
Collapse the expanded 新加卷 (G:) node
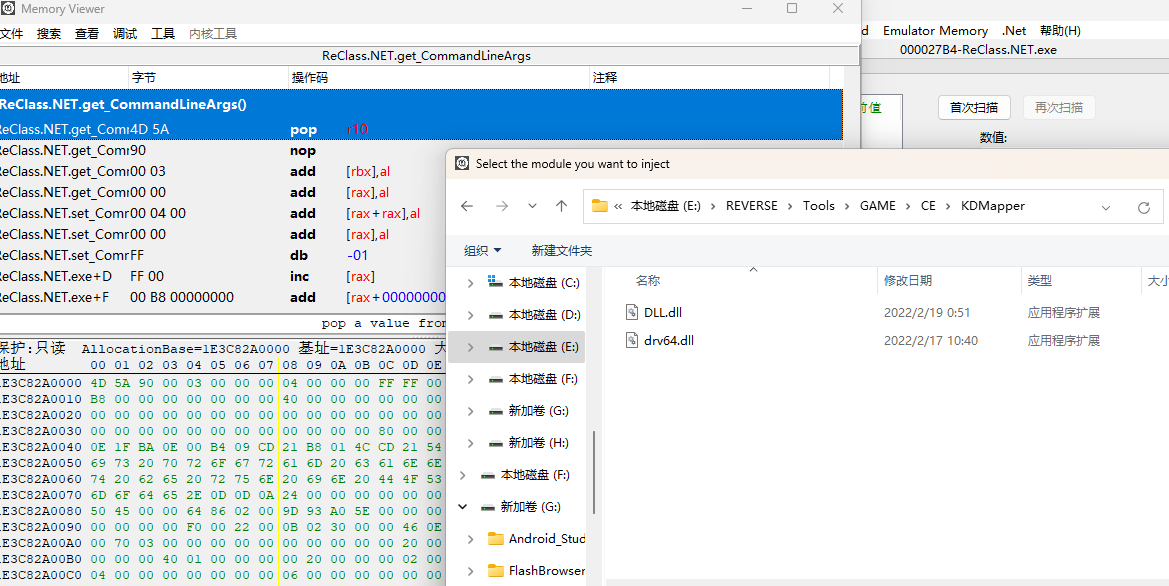pyautogui.click(x=463, y=507)
